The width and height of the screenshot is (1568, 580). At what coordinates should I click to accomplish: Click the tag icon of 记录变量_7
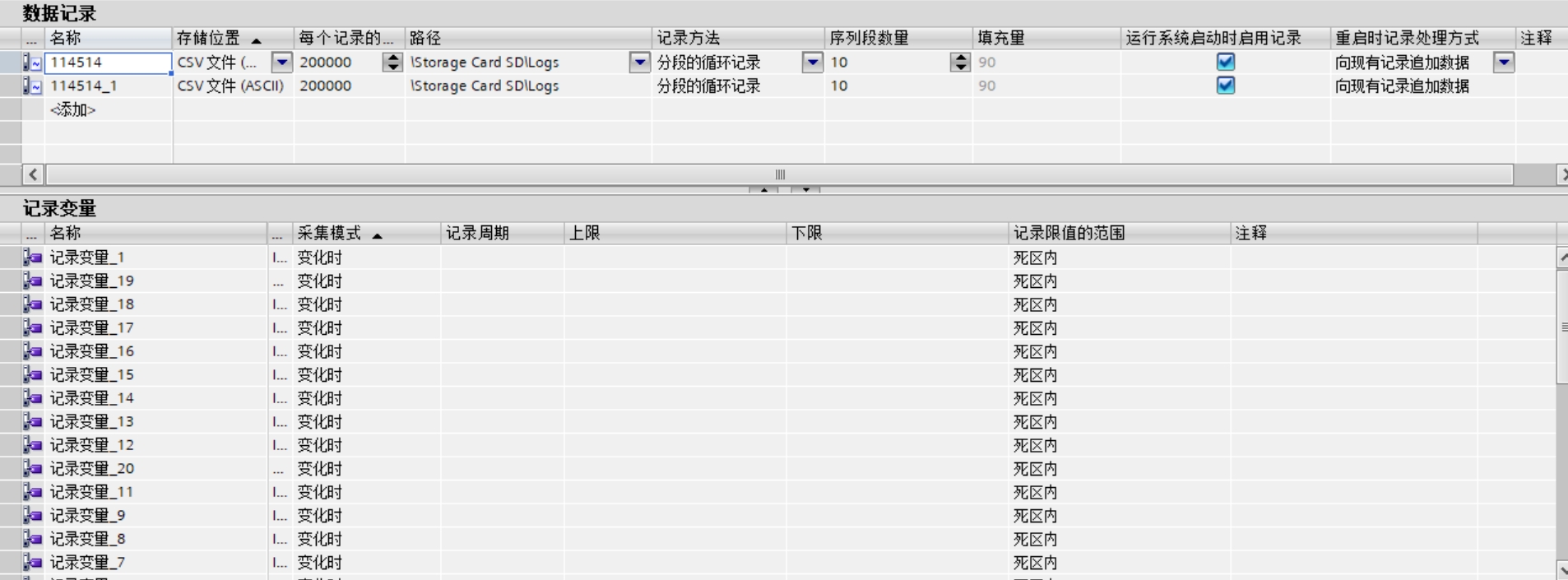[x=32, y=563]
